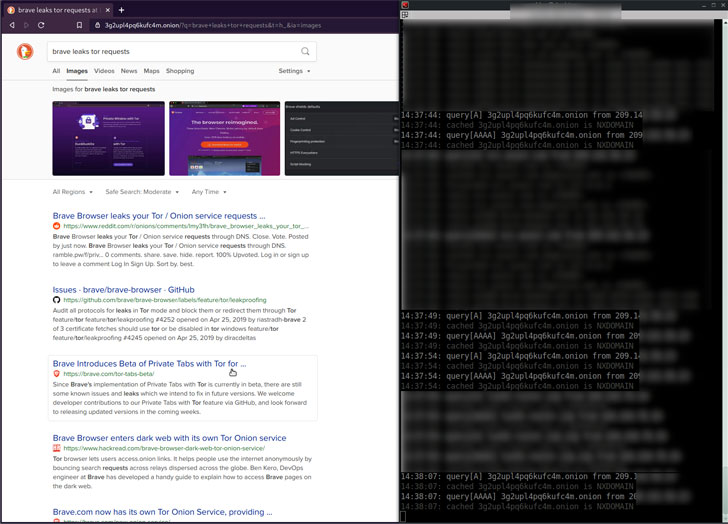Click the DuckDuckGo logo
This screenshot has width=728, height=524.
tap(25, 51)
